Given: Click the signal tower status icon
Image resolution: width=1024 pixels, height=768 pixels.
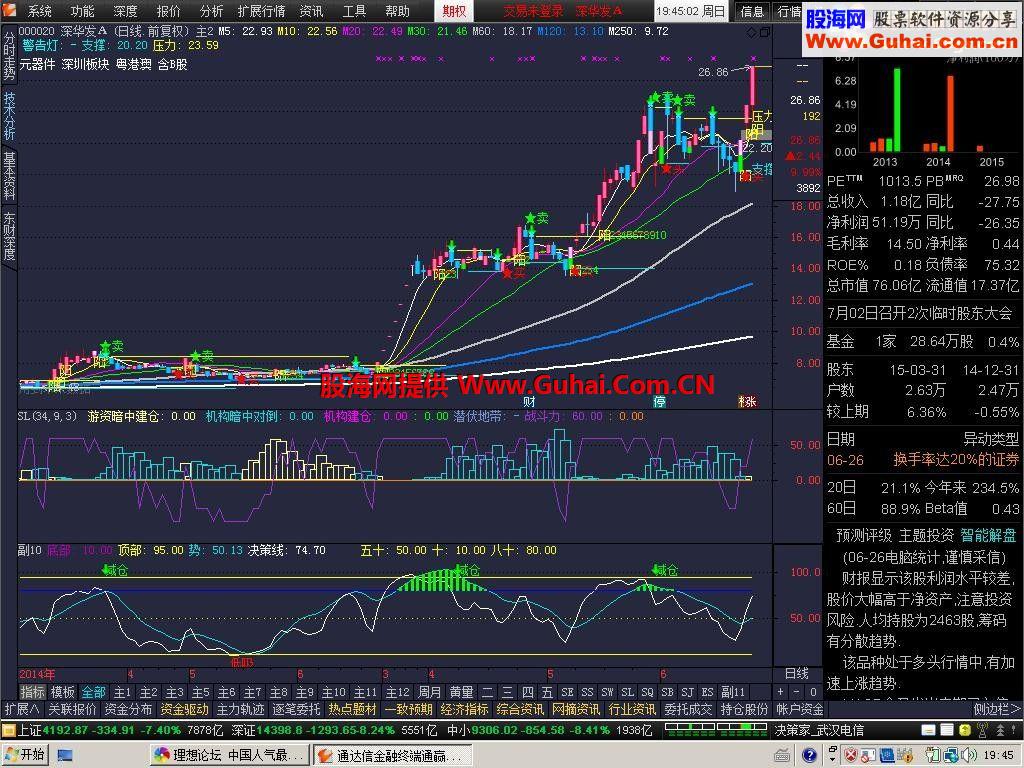Looking at the screenshot, I should click(x=982, y=730).
